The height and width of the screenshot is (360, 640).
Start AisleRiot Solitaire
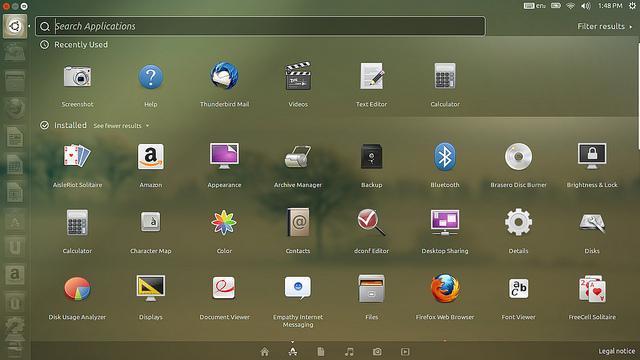click(77, 156)
